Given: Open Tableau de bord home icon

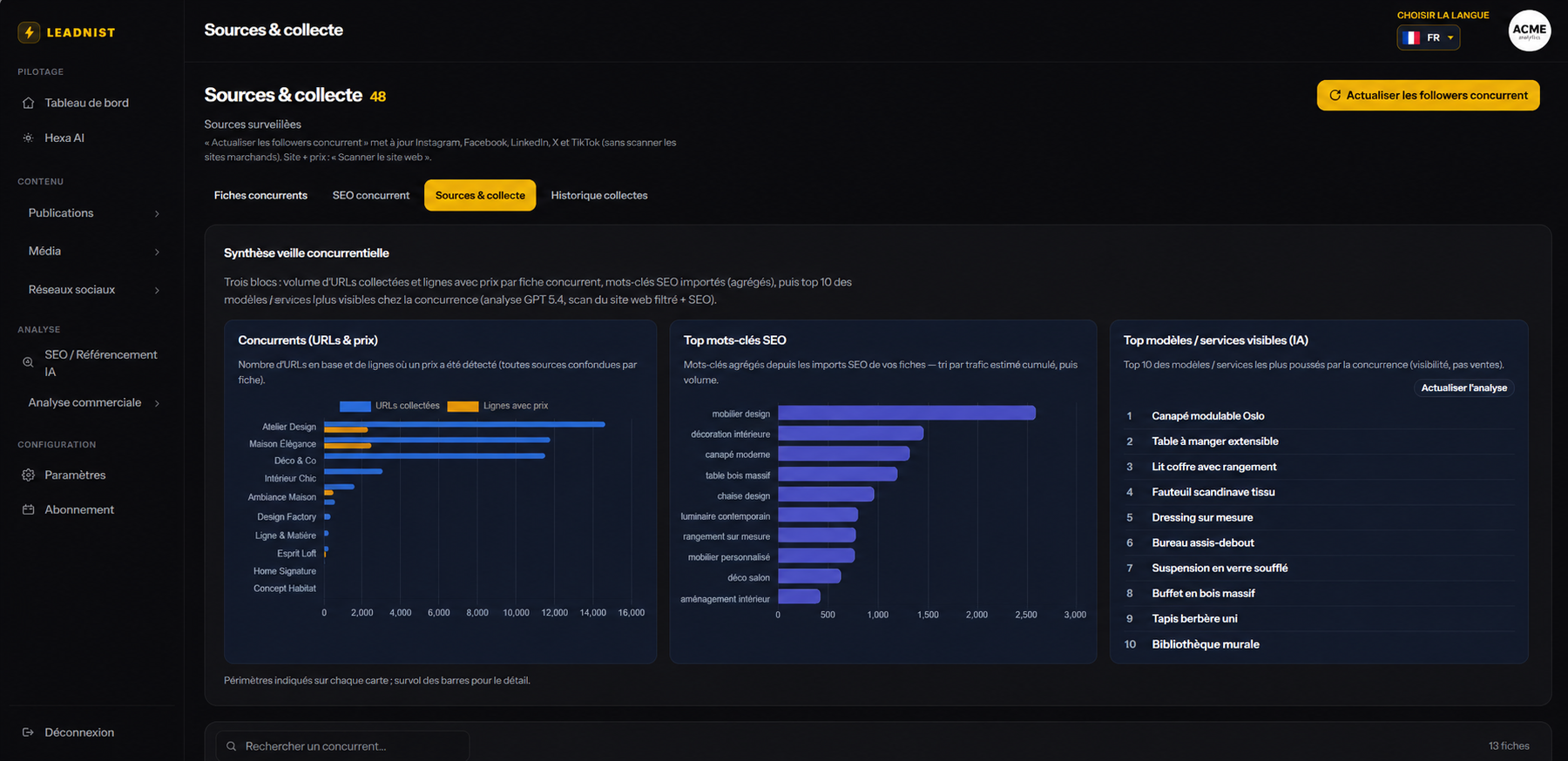Looking at the screenshot, I should pyautogui.click(x=28, y=103).
